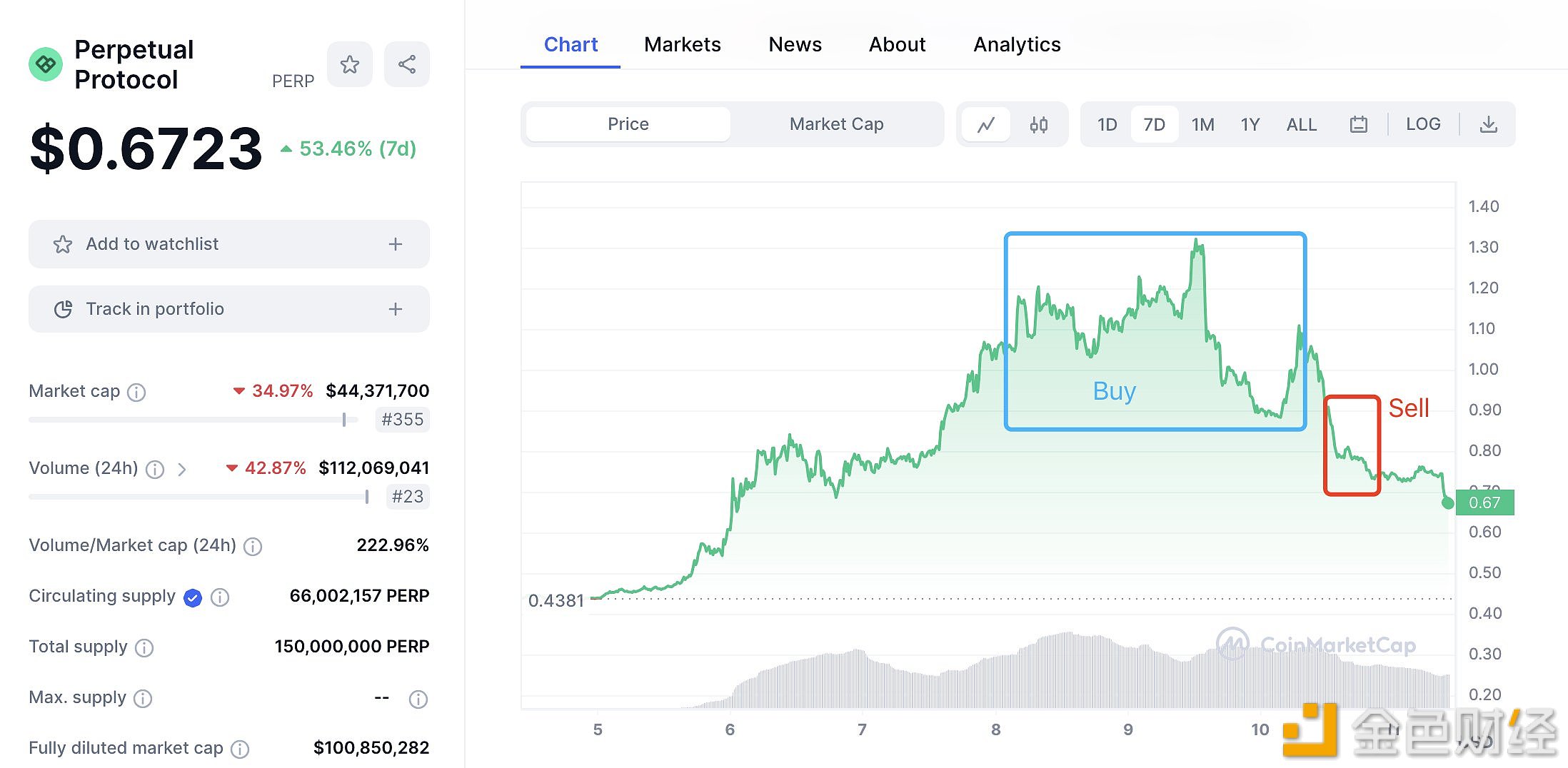Click Circulating supply verified badge

coord(193,597)
